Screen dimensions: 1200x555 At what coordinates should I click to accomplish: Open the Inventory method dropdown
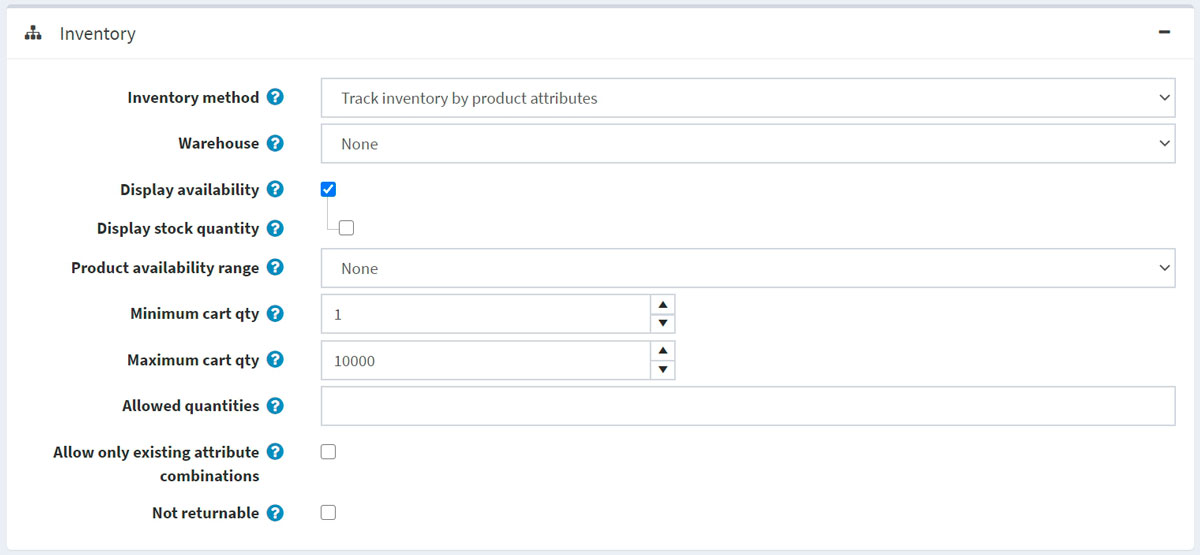click(747, 98)
